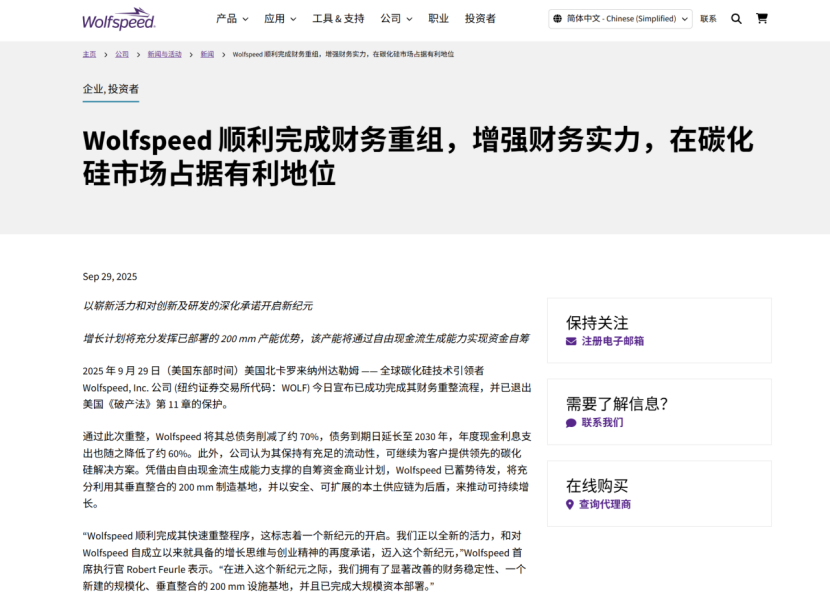Open the 投资者 menu item
This screenshot has height=599, width=830.
[x=480, y=18]
